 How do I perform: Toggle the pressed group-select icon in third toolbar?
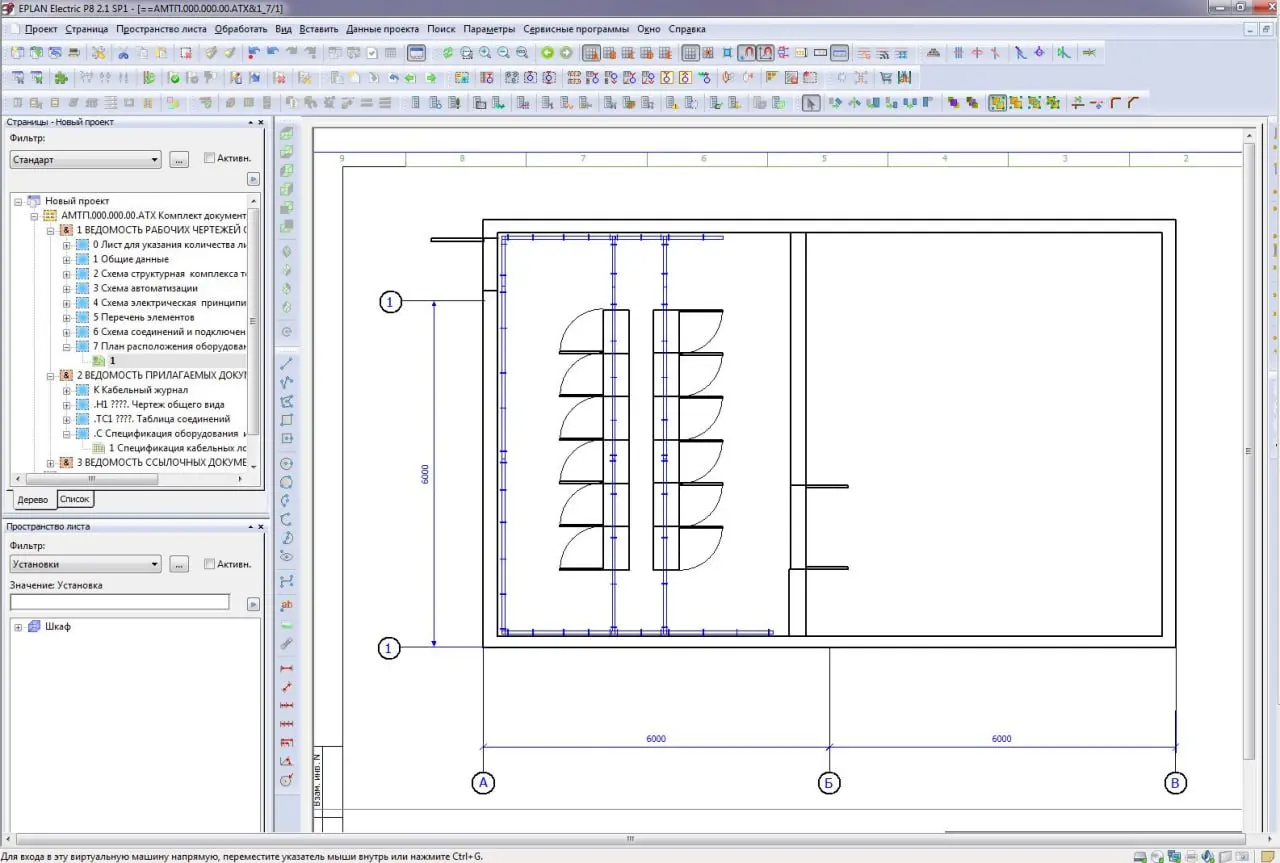(998, 102)
